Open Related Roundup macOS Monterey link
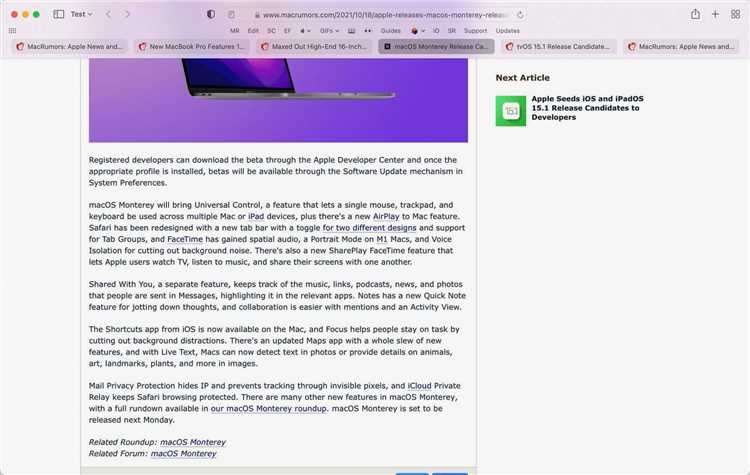This screenshot has height=475, width=750. 193,442
